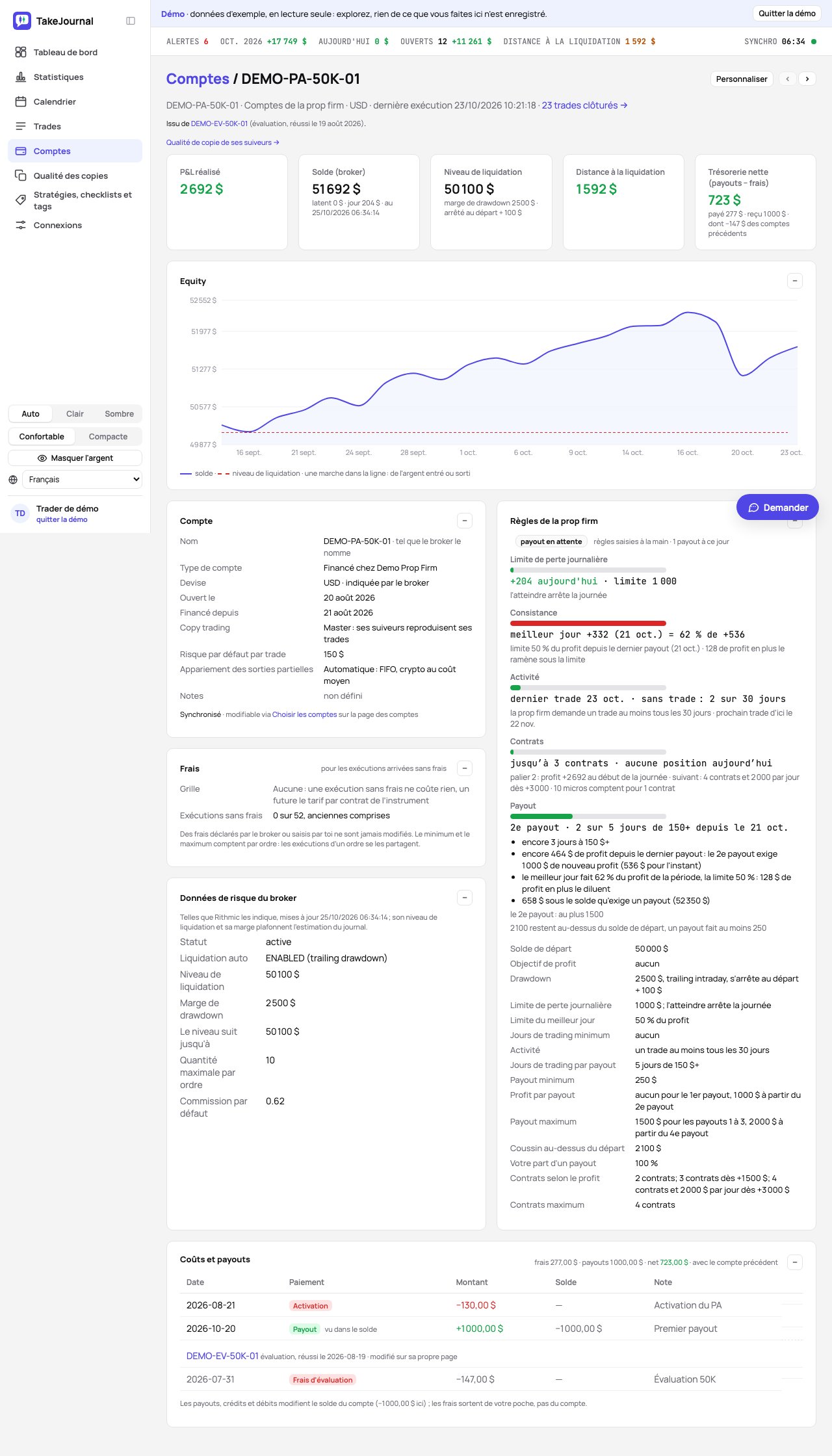Image resolution: width=832 pixels, height=1456 pixels.
Task: Click the Qualité des copies icon
Action: [x=21, y=175]
